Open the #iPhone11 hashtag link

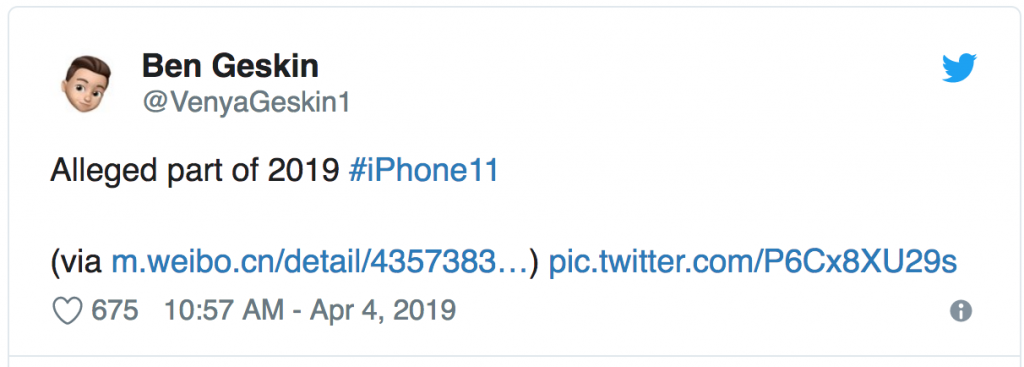click(x=423, y=172)
